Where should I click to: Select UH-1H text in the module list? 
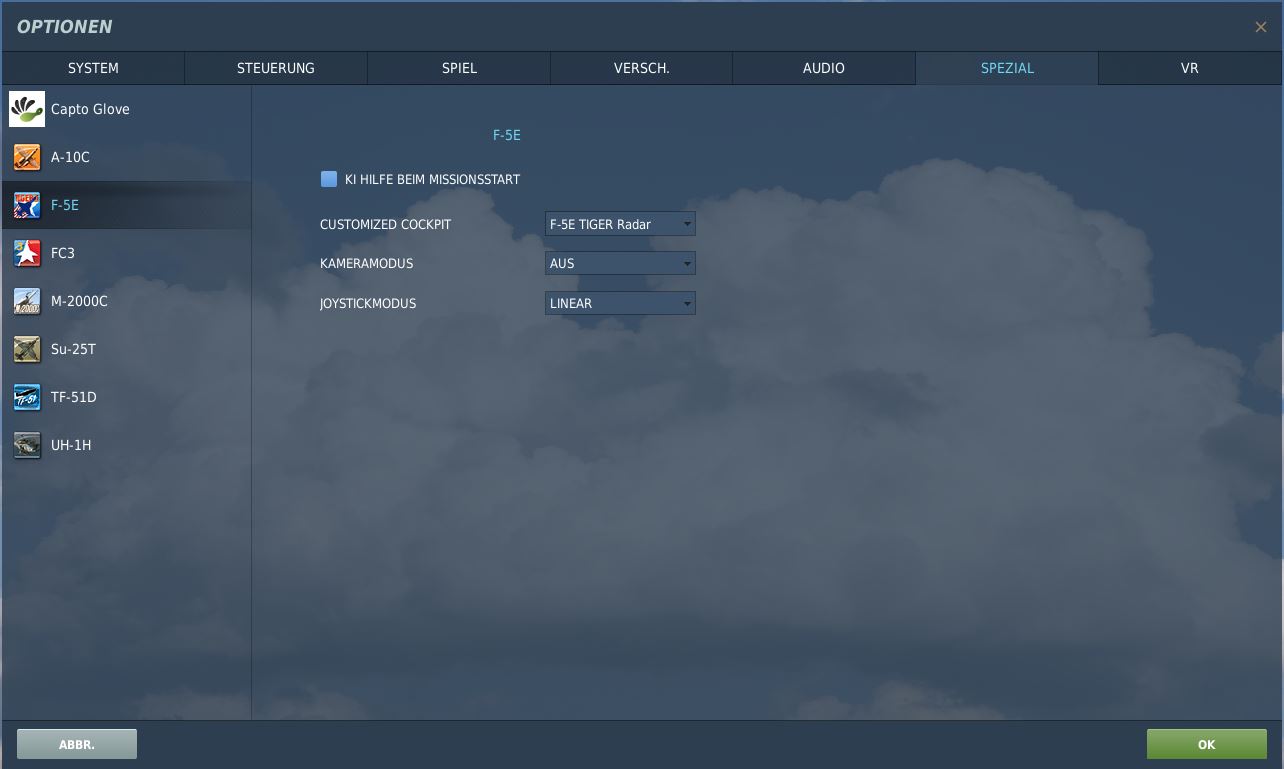[x=71, y=445]
